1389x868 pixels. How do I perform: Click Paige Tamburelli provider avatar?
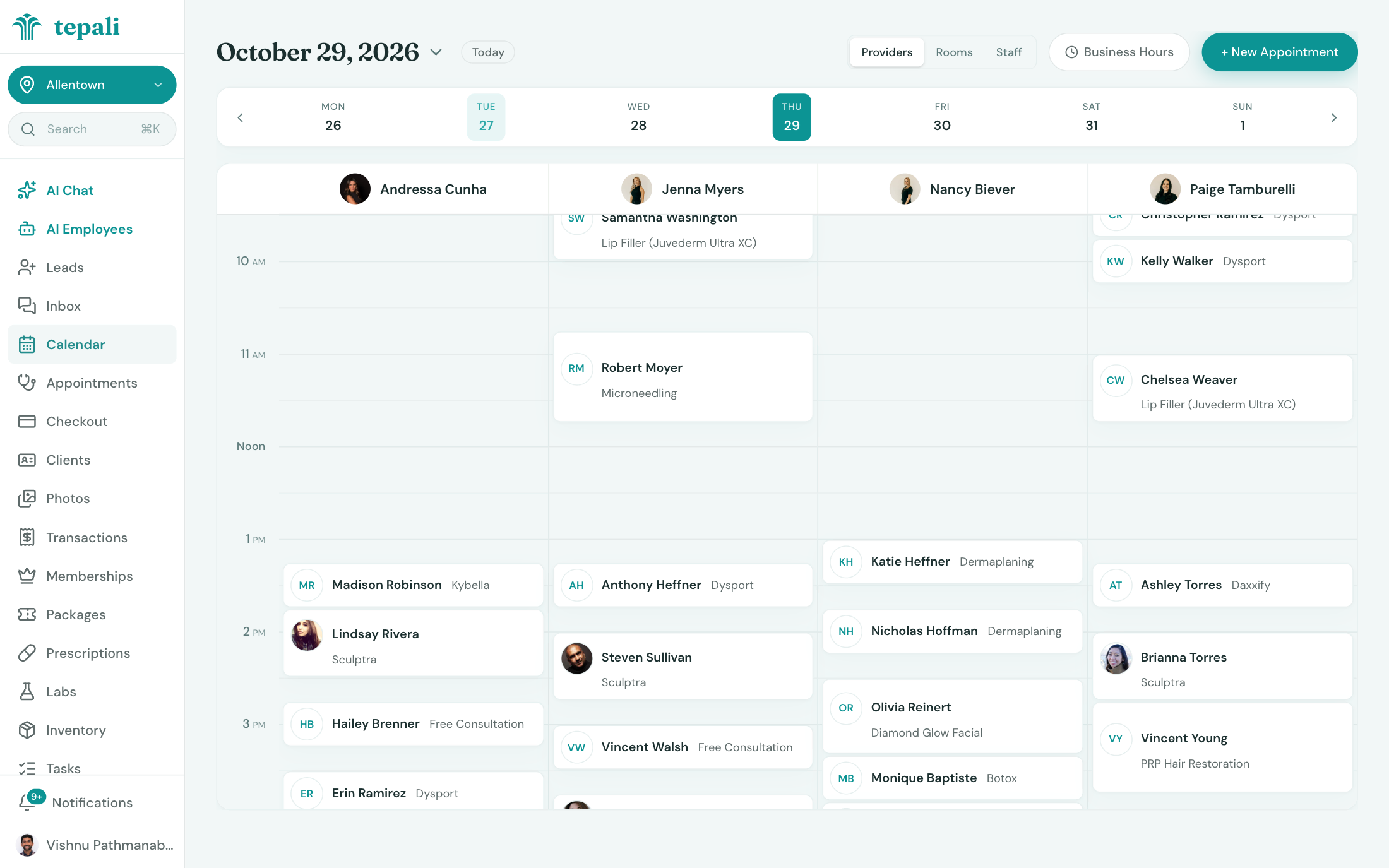[x=1165, y=189]
